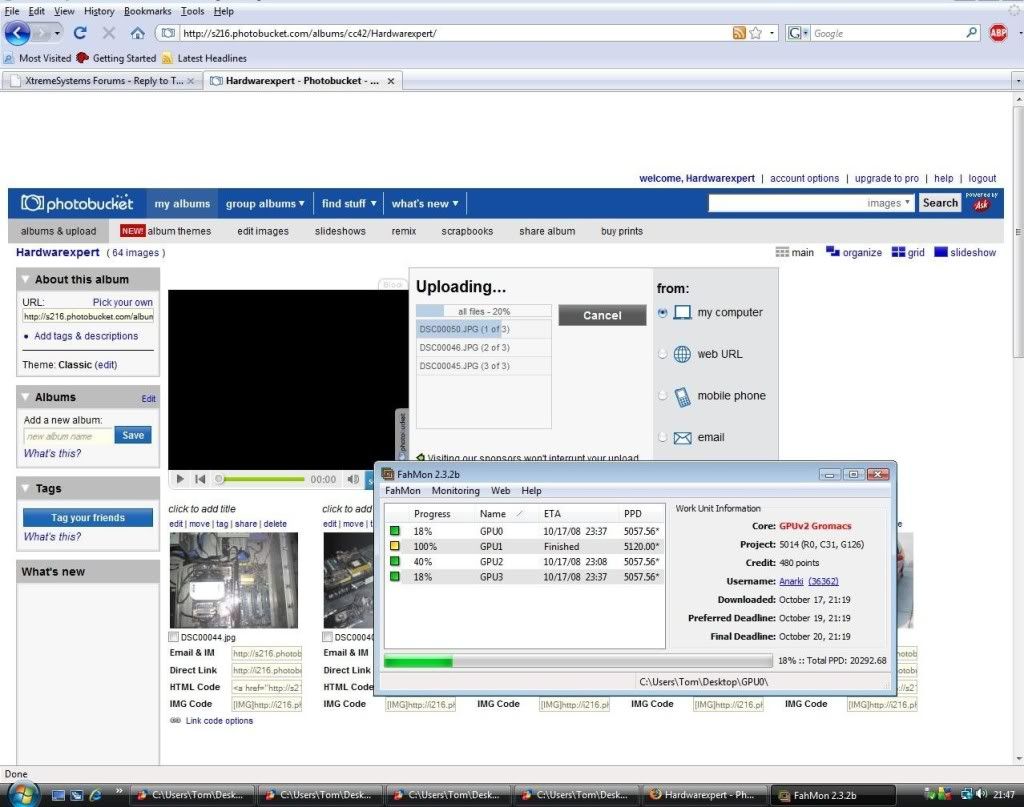Image resolution: width=1024 pixels, height=807 pixels.
Task: Open the Tools menu in Firefox
Action: [193, 11]
